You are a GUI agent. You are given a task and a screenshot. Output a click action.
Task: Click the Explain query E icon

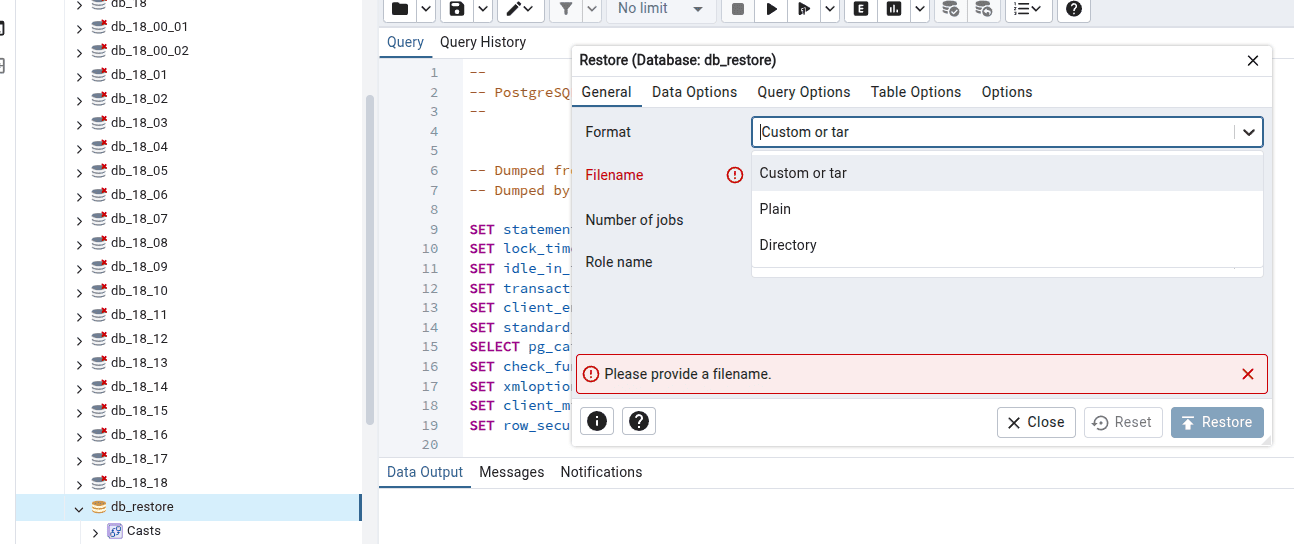coord(860,9)
